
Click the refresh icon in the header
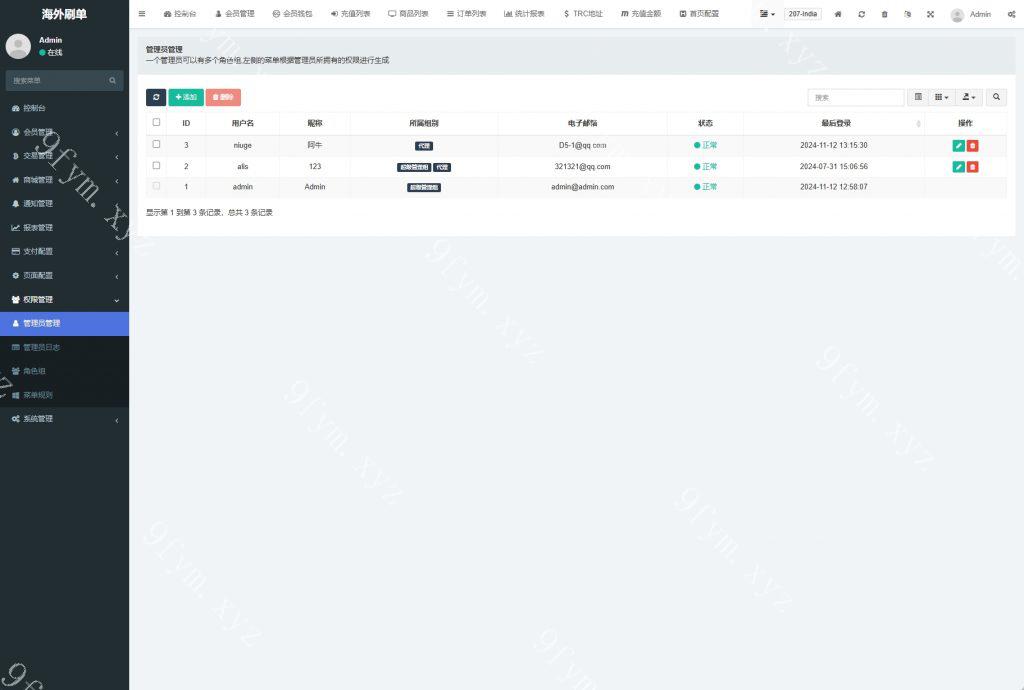pos(861,14)
